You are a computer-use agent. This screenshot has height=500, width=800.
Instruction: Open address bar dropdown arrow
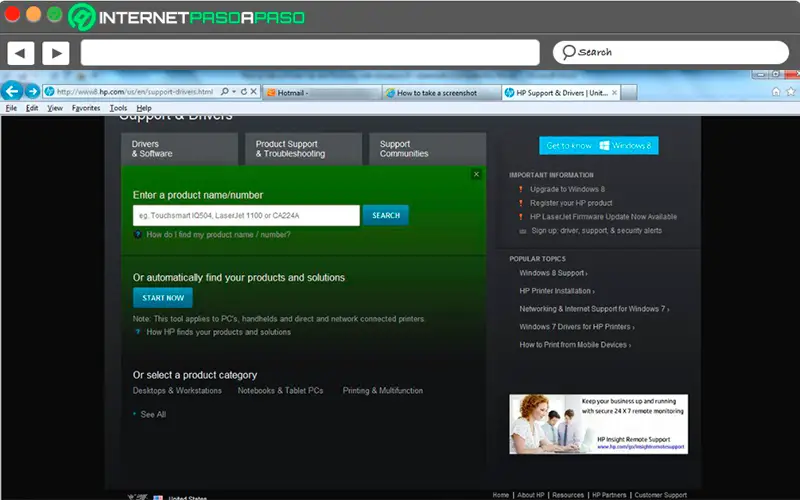(234, 92)
